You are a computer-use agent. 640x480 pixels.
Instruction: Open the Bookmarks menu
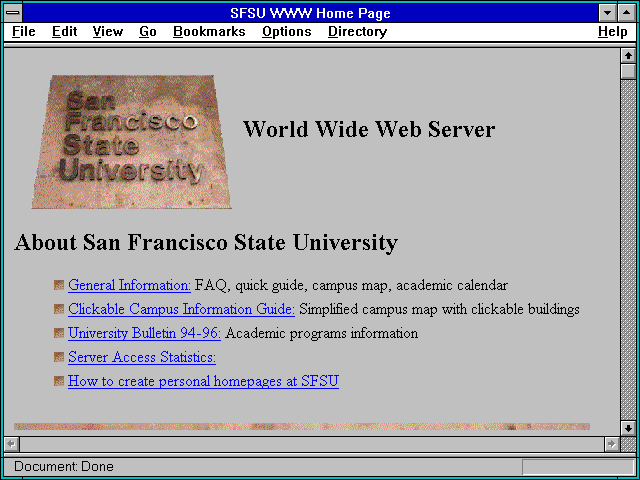[209, 32]
